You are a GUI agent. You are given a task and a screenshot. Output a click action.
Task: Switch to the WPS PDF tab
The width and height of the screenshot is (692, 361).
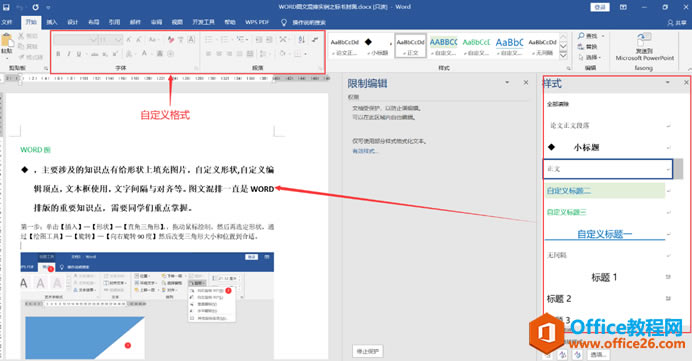pos(257,22)
